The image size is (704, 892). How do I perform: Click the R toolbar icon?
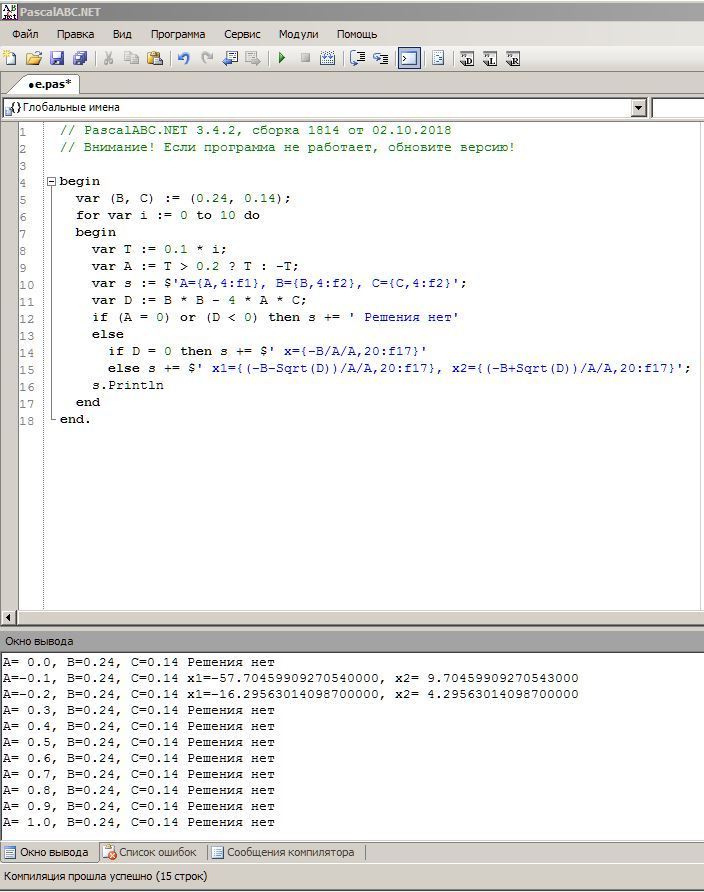(513, 58)
